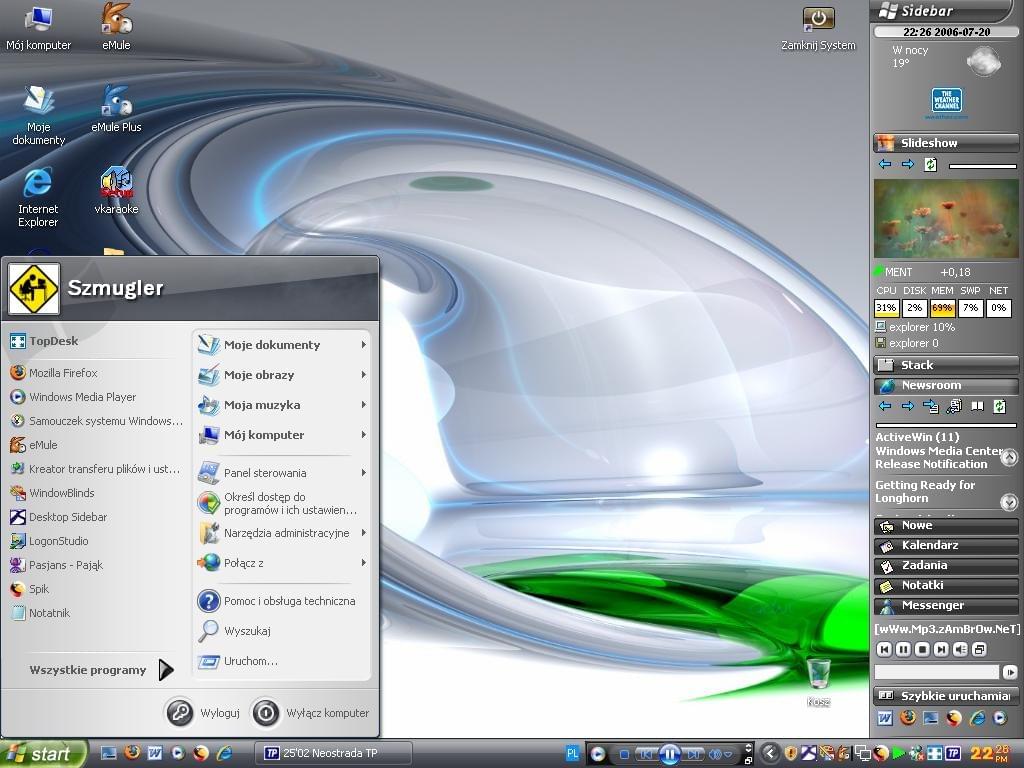Select the Kosz recycle bin icon

tap(818, 682)
